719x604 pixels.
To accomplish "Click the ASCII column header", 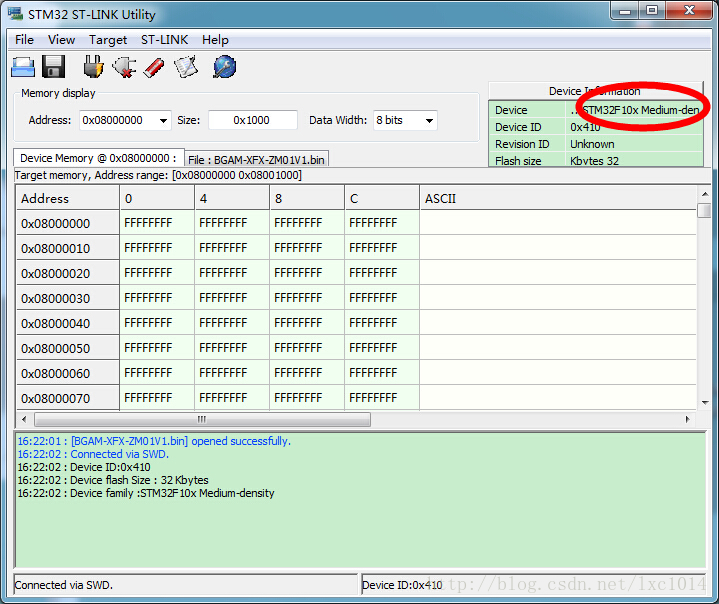I will pyautogui.click(x=558, y=198).
